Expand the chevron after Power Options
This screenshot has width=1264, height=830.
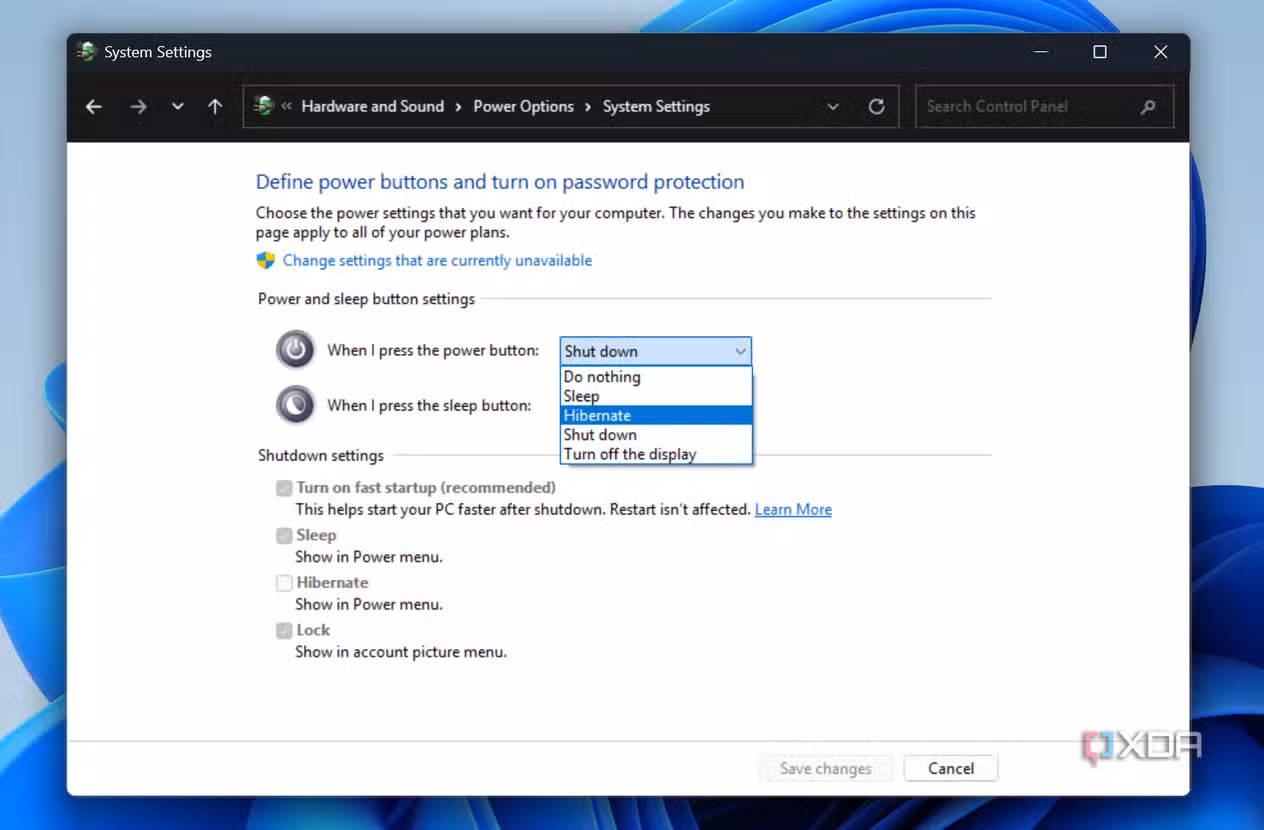point(588,106)
